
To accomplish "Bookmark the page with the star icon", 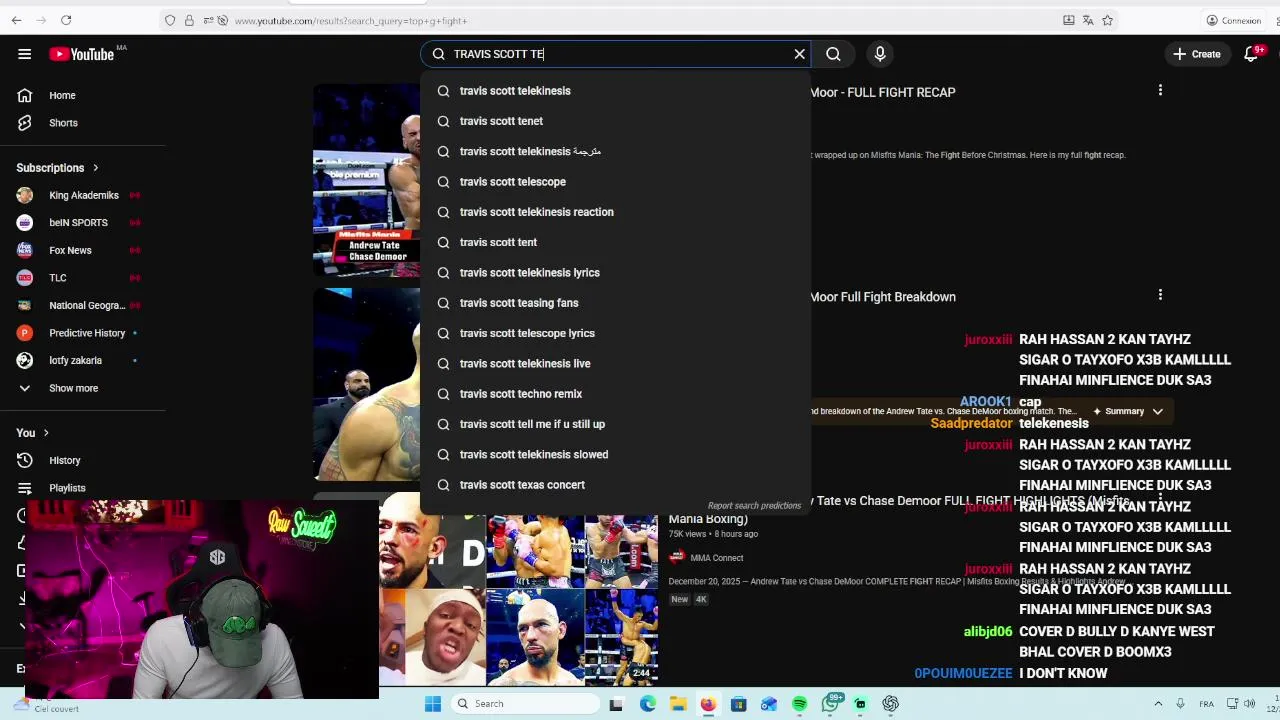I will tap(1107, 20).
